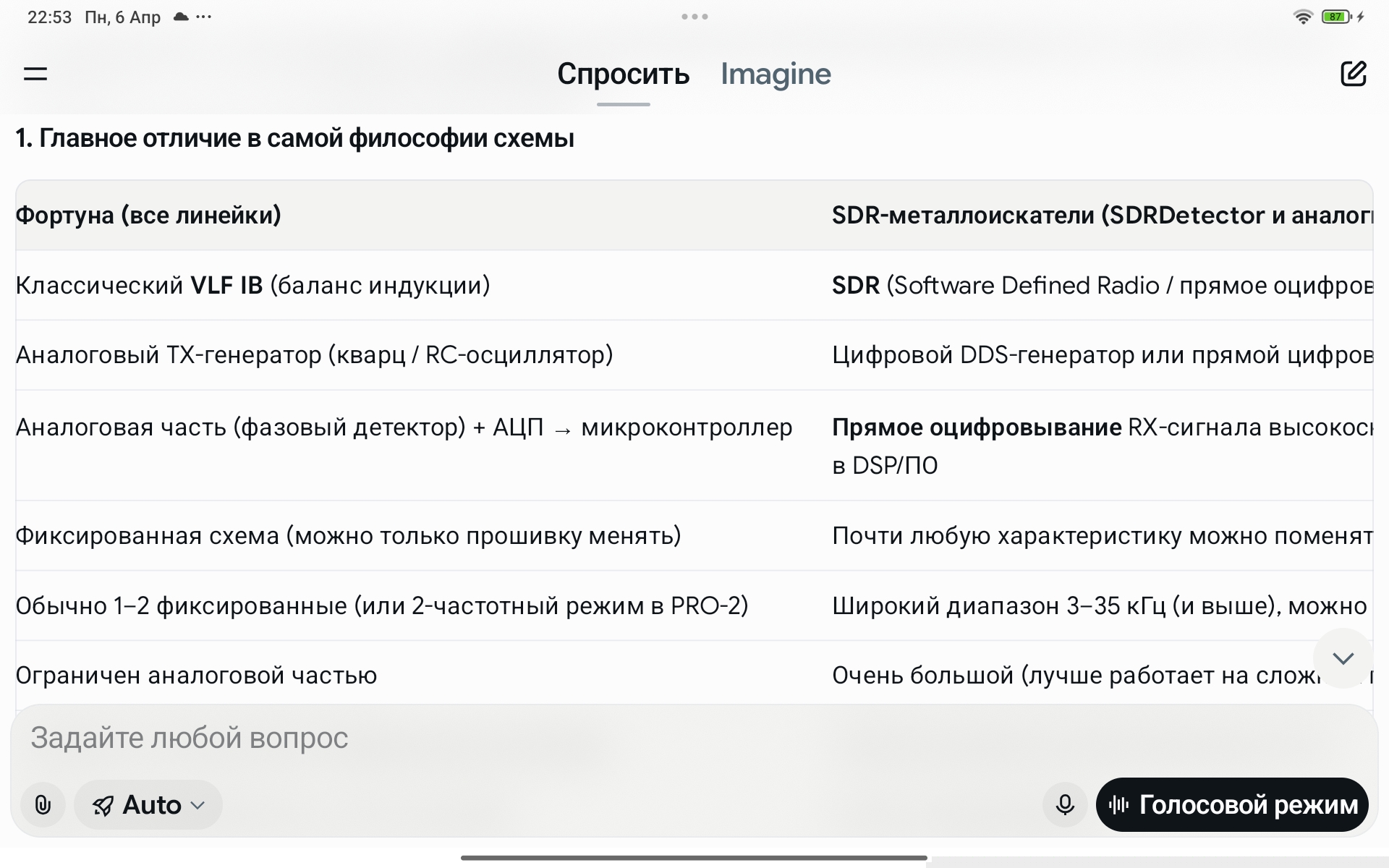Open the hamburger sidebar menu

pyautogui.click(x=35, y=74)
